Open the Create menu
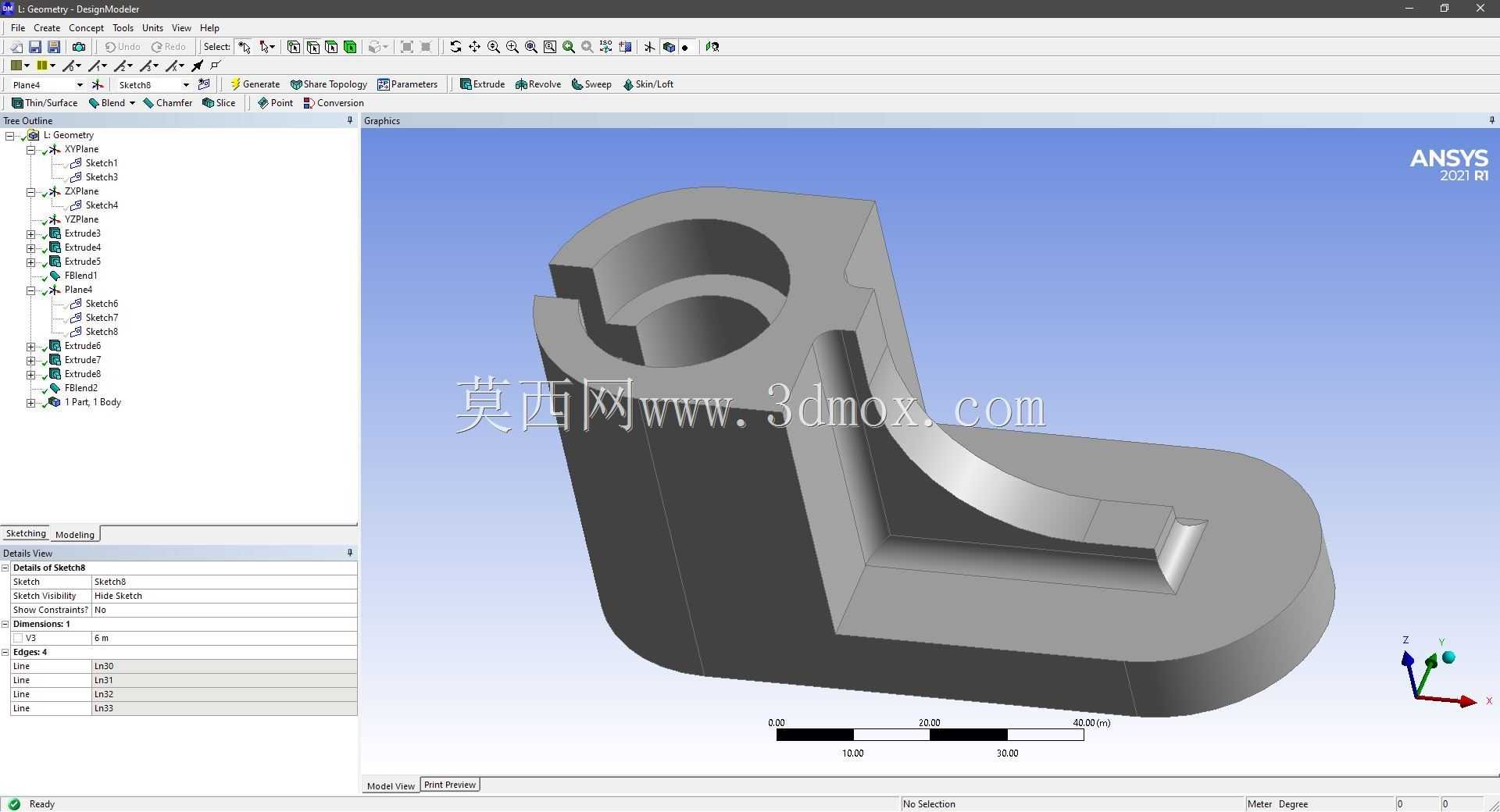The height and width of the screenshot is (812, 1500). pos(47,27)
